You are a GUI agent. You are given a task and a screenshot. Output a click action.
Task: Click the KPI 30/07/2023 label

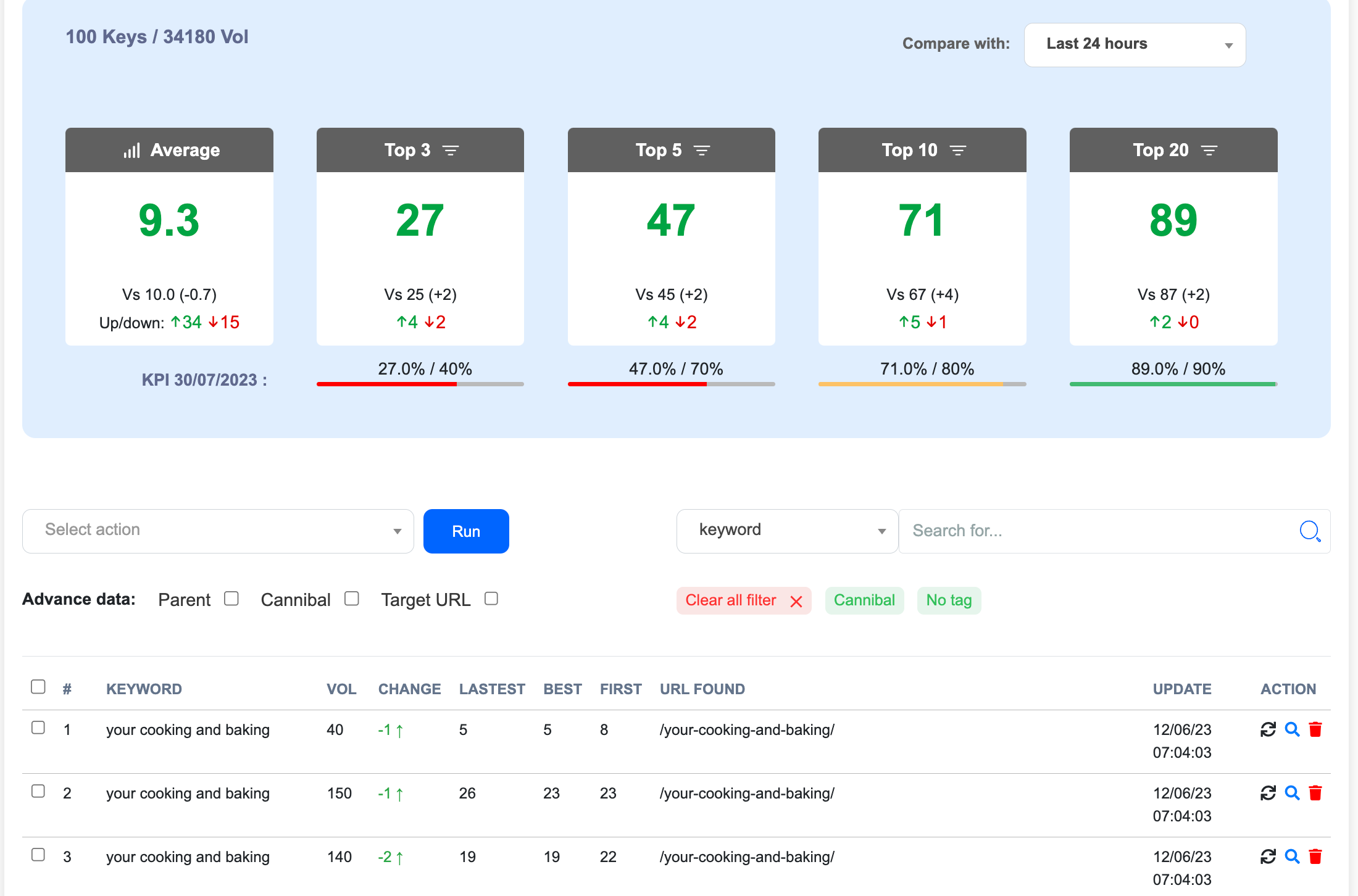pos(204,380)
